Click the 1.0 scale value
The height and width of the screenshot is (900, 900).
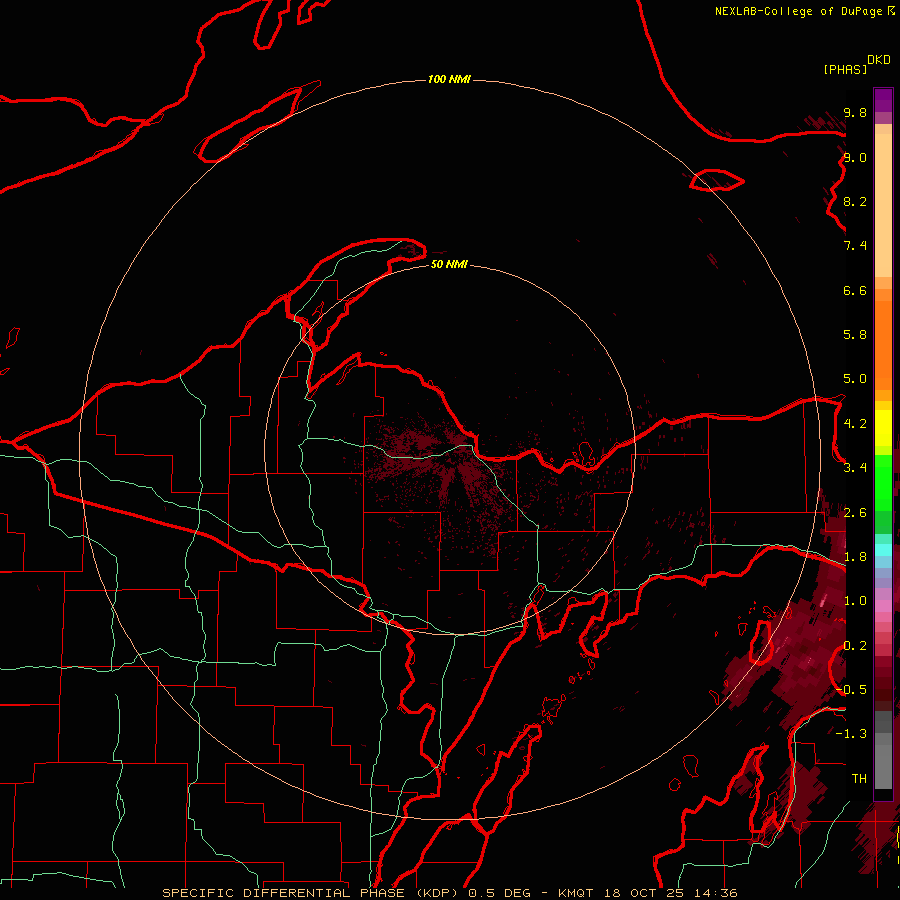click(855, 601)
